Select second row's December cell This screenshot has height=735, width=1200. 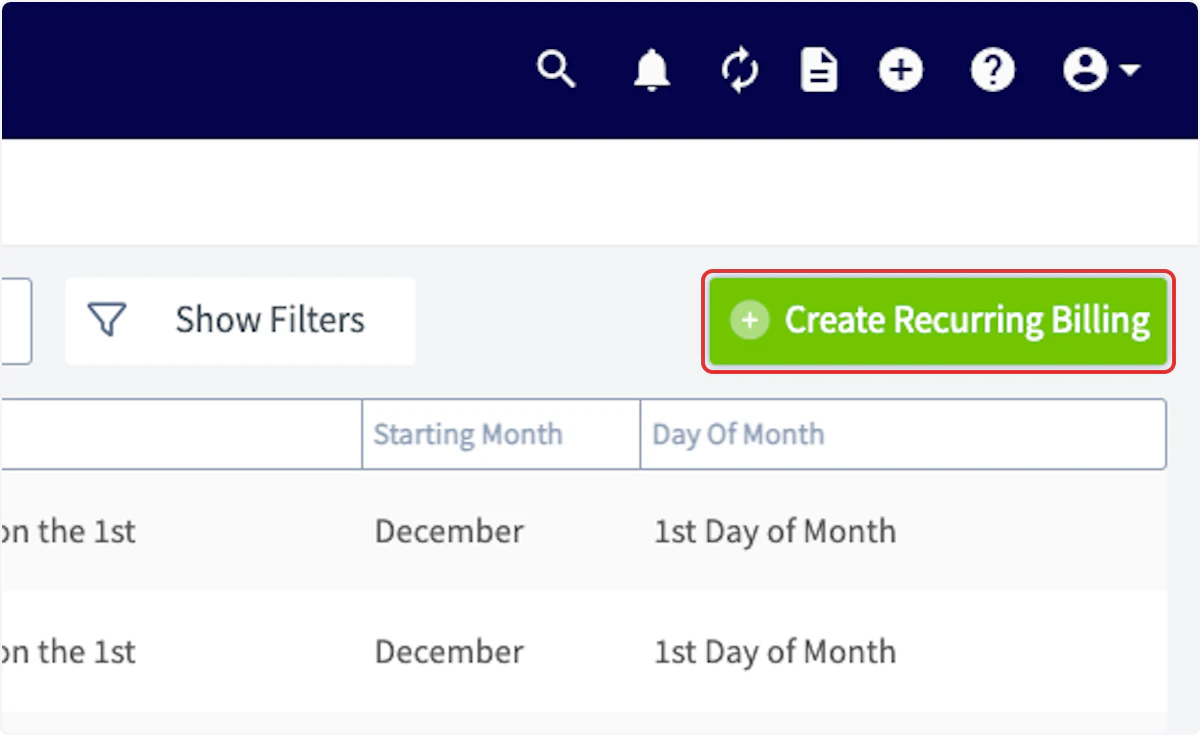pos(449,652)
